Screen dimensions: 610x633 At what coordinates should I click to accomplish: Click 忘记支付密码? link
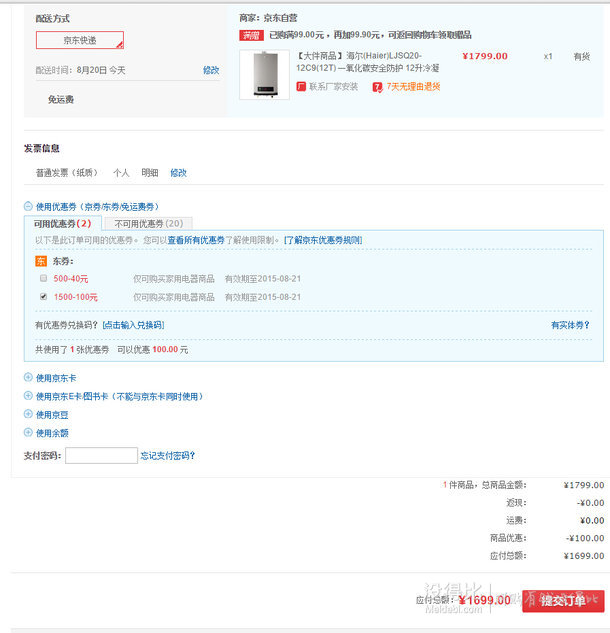click(168, 456)
